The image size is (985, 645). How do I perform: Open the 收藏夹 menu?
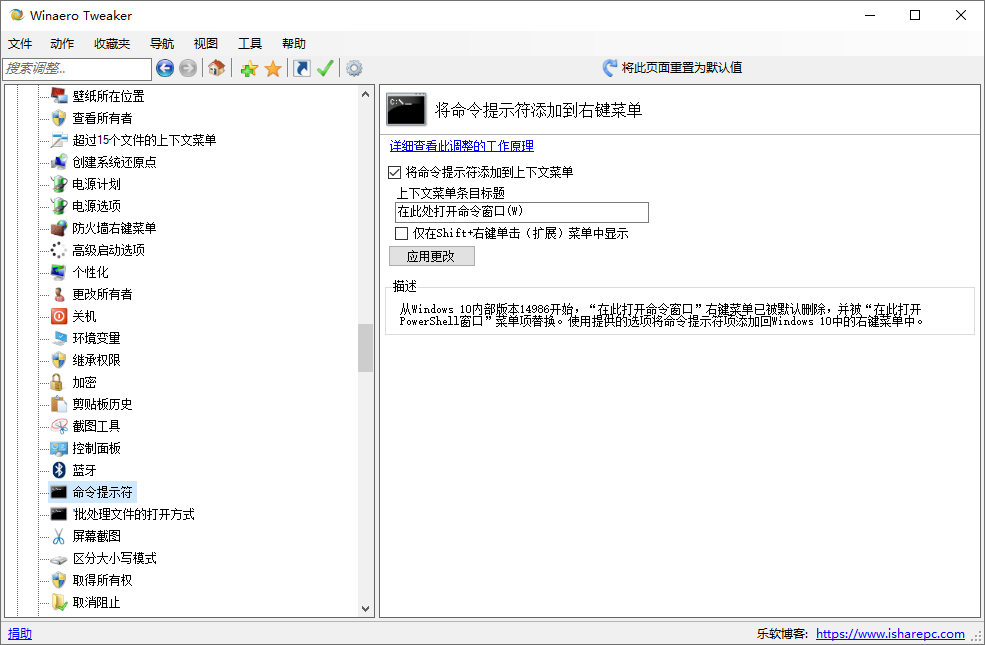[x=112, y=43]
